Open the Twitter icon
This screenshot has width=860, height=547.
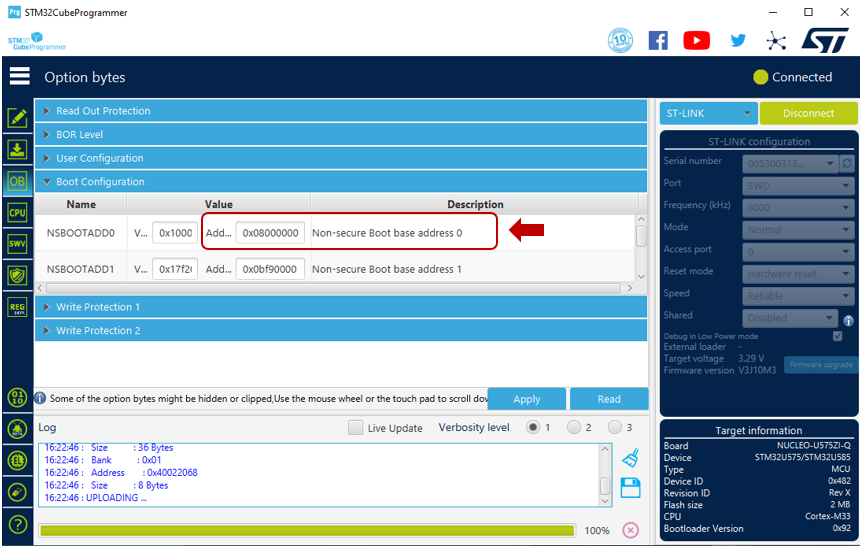(738, 41)
